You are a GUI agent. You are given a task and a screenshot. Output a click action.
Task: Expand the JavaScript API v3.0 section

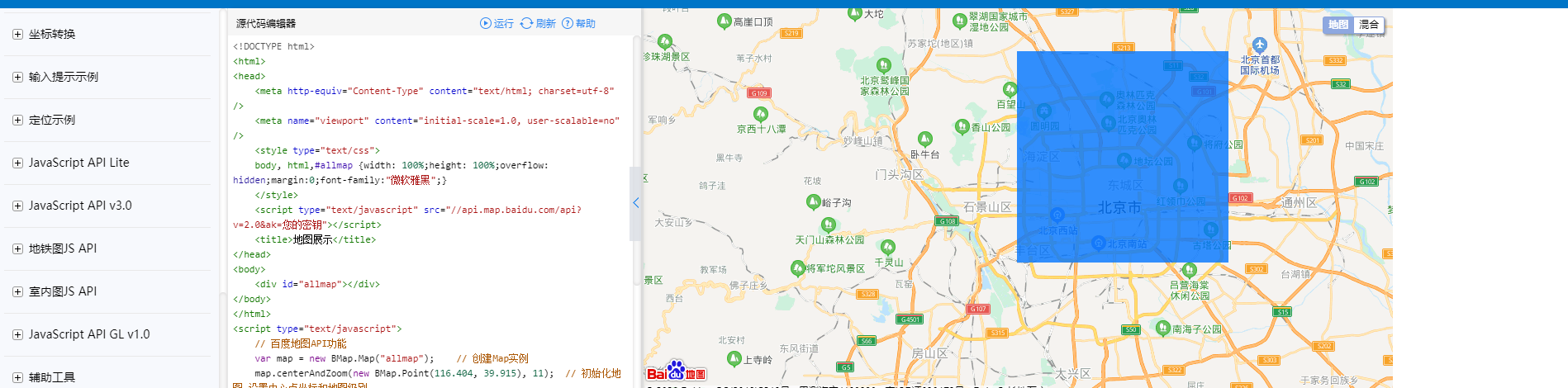point(17,206)
